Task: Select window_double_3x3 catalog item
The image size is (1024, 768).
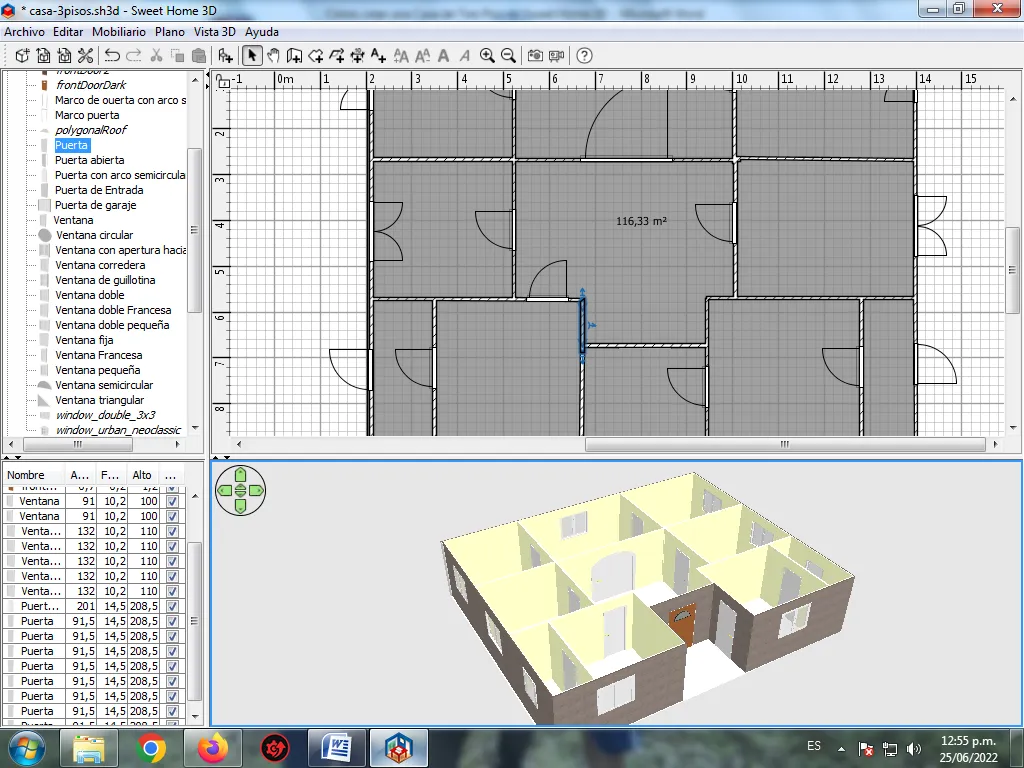Action: pyautogui.click(x=105, y=415)
